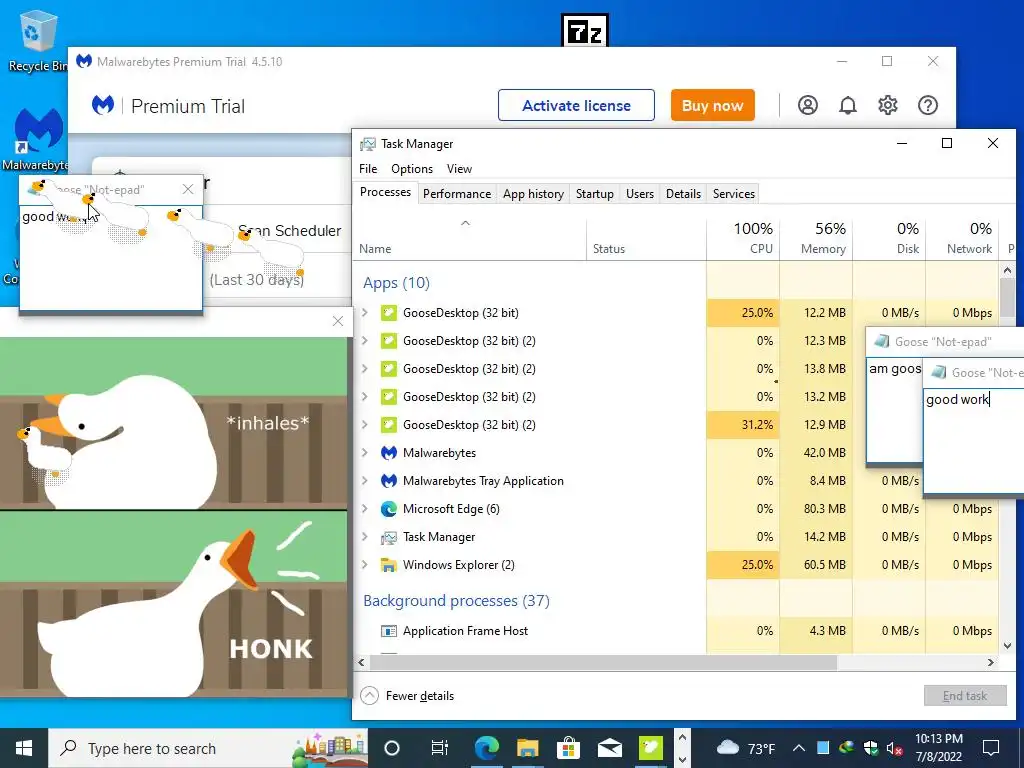This screenshot has width=1024, height=768.
Task: Collapse details with Fewer details arrow
Action: click(370, 696)
